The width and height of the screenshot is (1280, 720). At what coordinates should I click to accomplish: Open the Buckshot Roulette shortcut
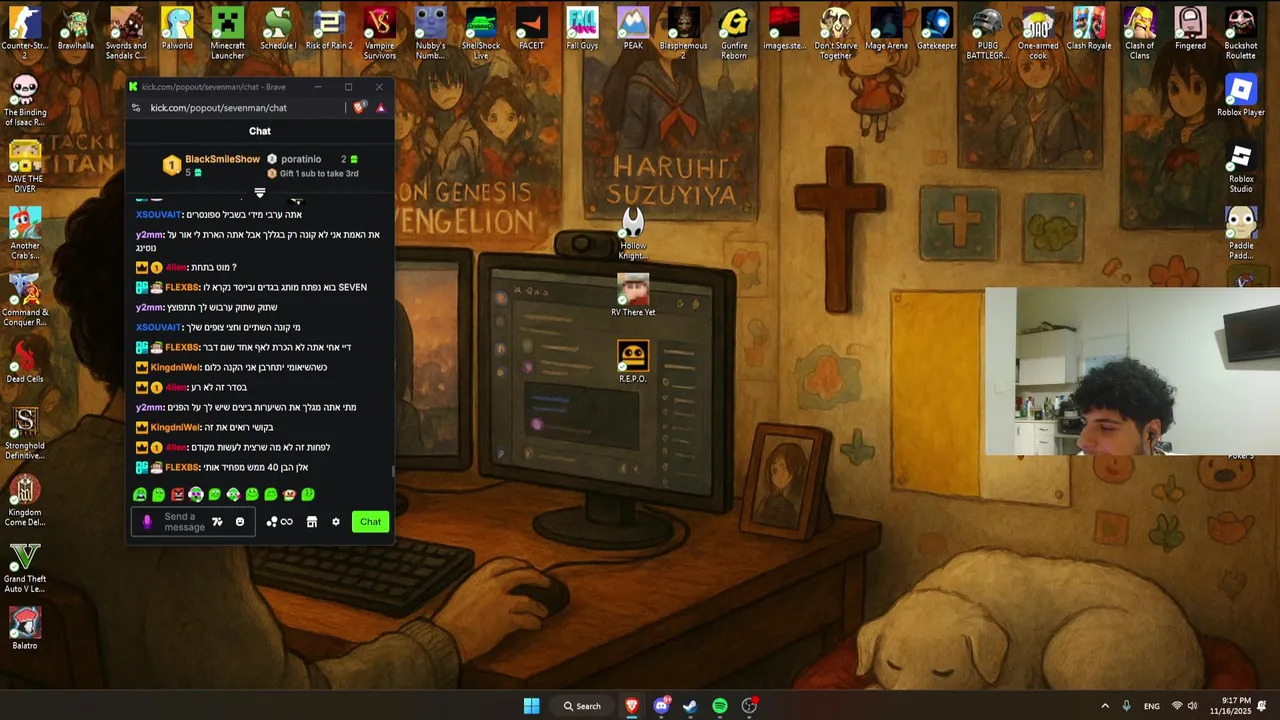1241,32
